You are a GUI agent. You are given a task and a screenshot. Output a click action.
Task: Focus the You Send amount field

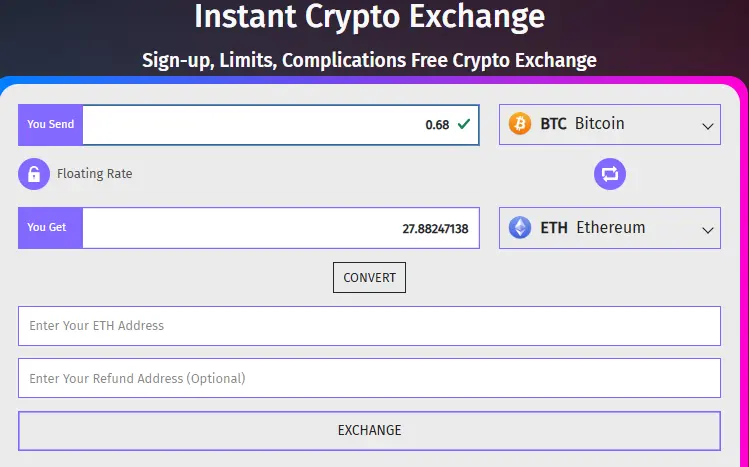click(x=281, y=125)
